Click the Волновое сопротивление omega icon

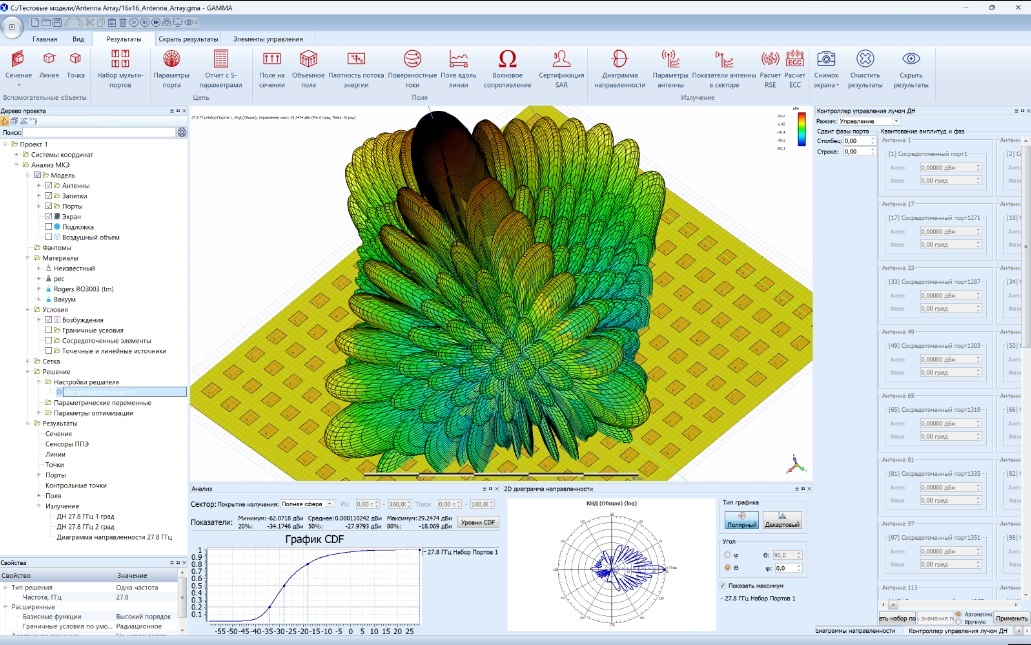point(507,60)
